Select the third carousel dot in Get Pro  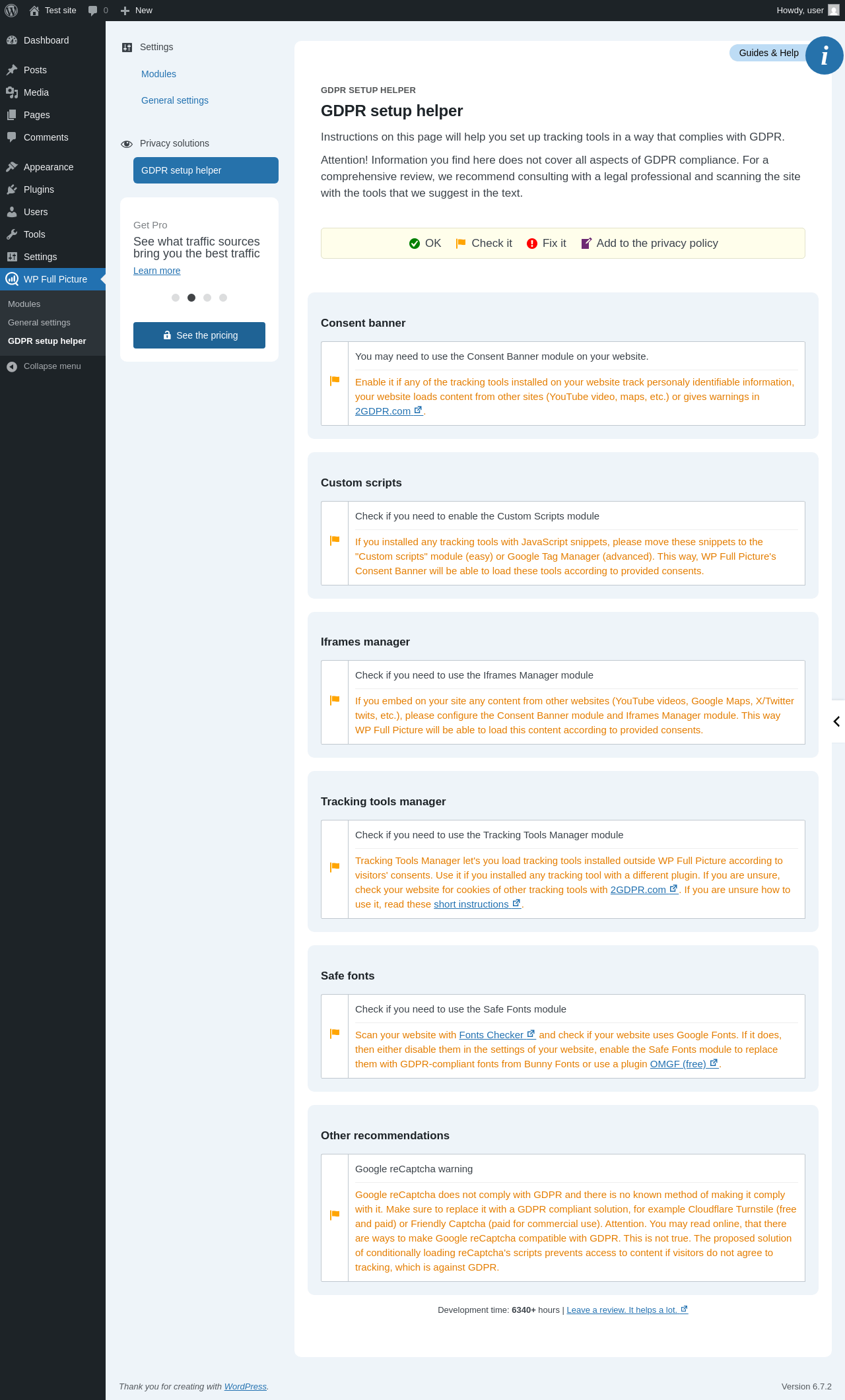[207, 298]
